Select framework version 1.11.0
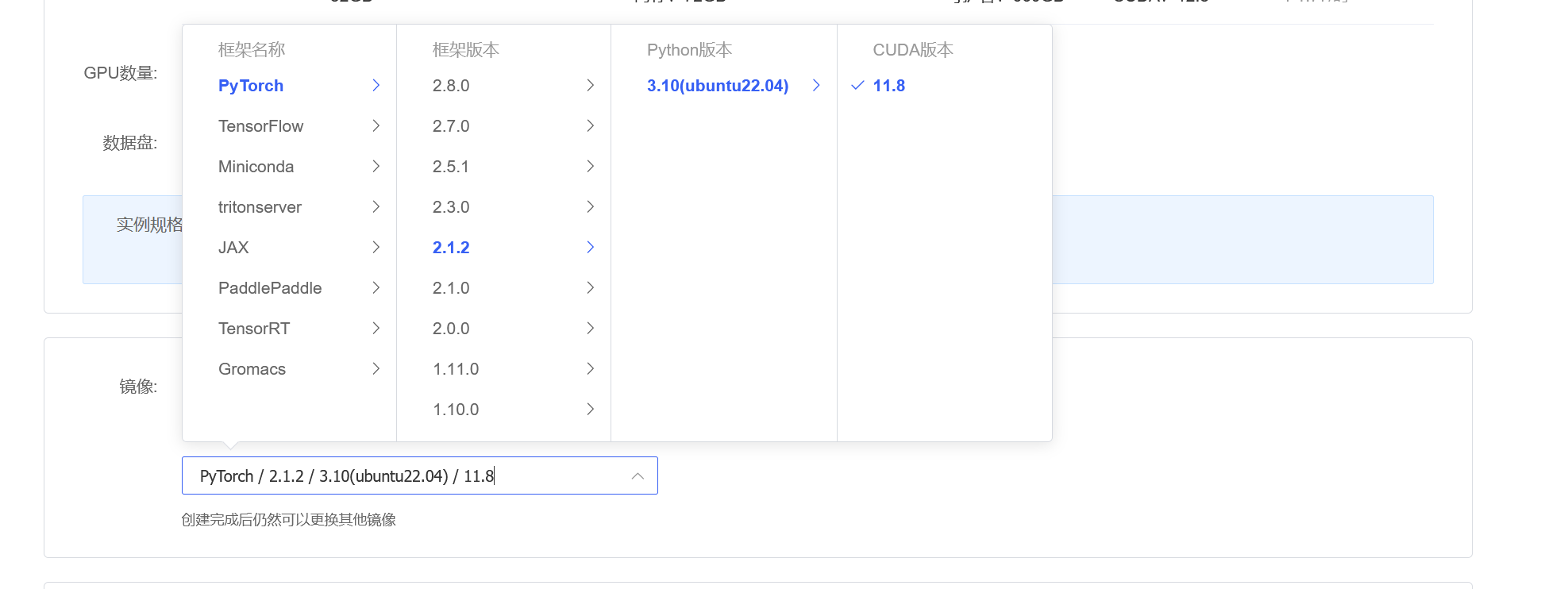 tap(456, 369)
